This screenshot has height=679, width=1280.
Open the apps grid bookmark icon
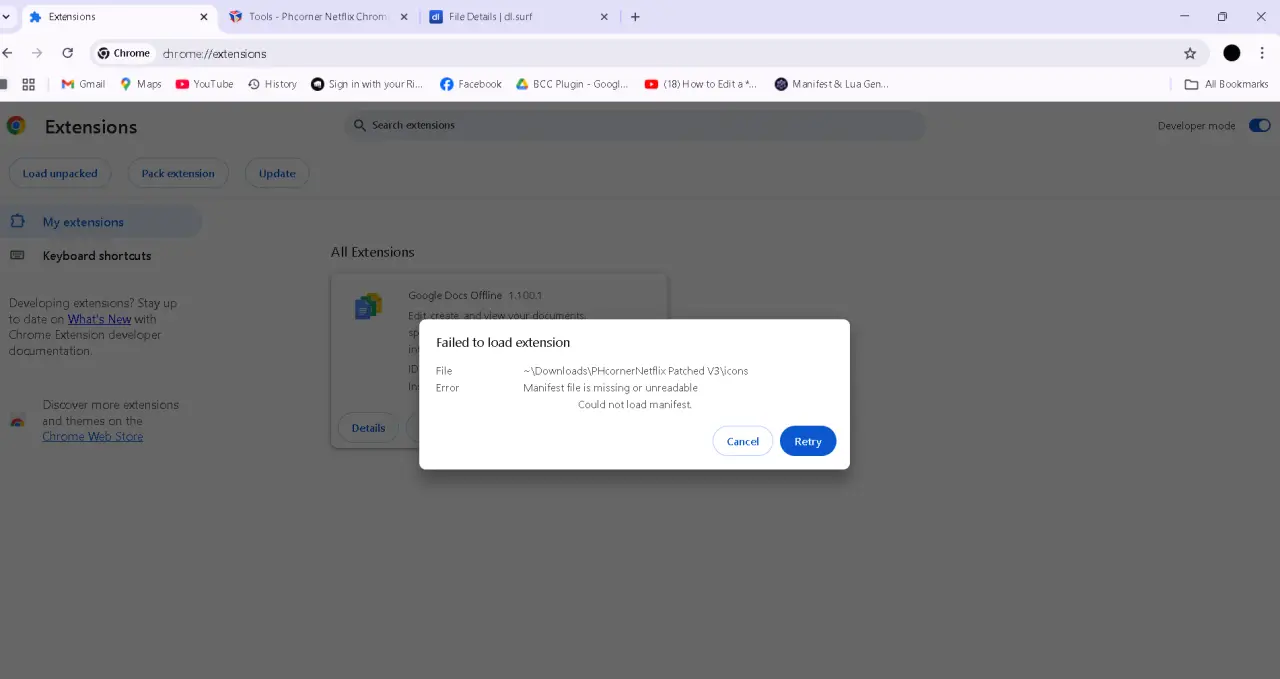point(28,84)
